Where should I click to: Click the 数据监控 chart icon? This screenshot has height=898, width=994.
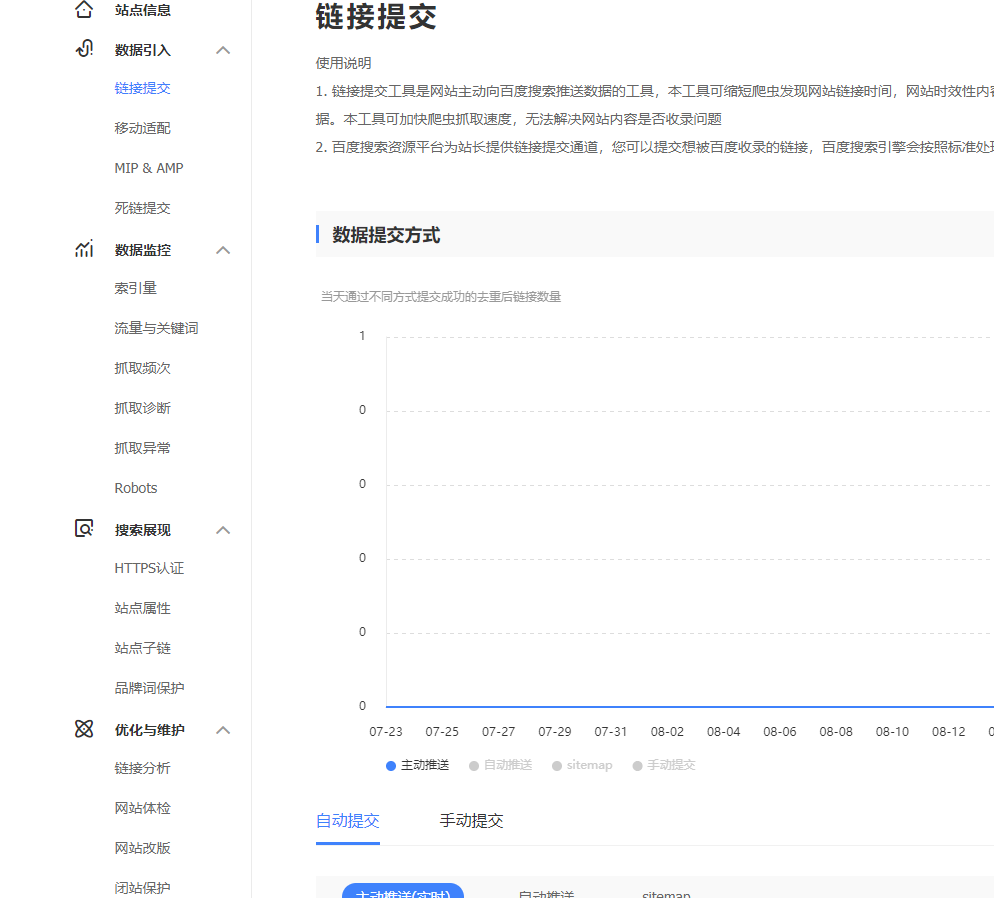click(x=84, y=250)
